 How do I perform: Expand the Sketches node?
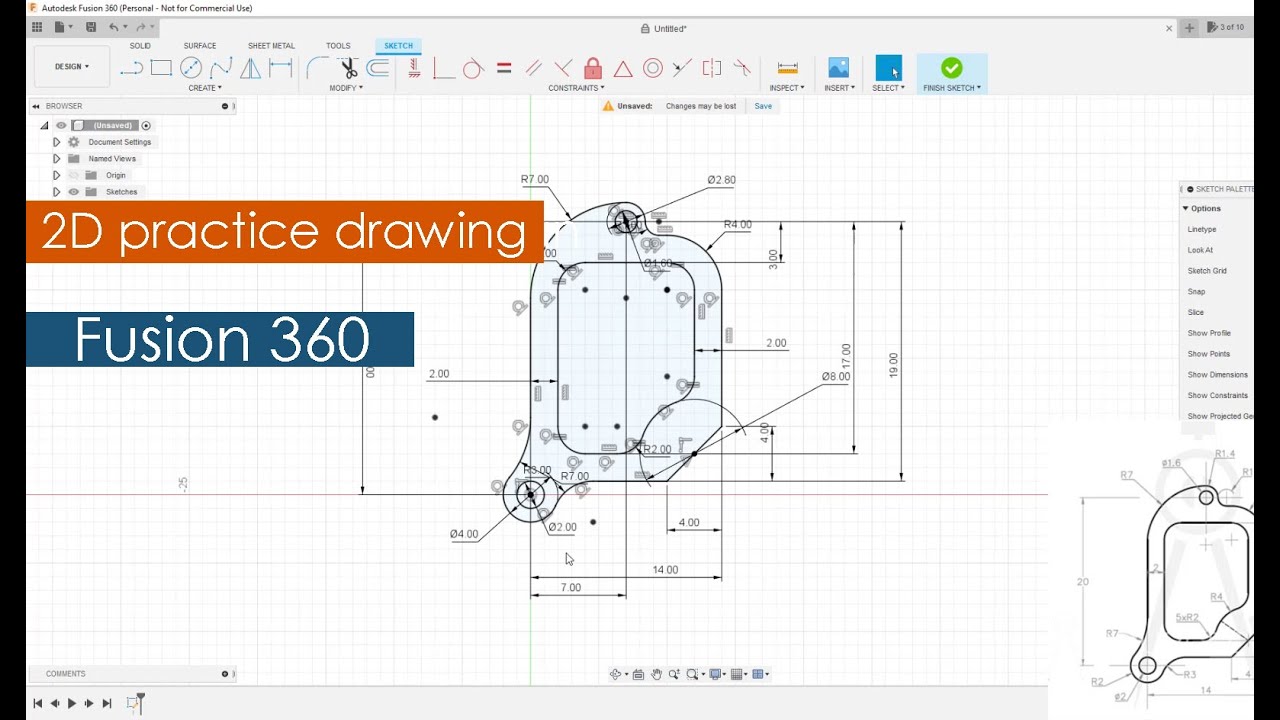point(57,191)
